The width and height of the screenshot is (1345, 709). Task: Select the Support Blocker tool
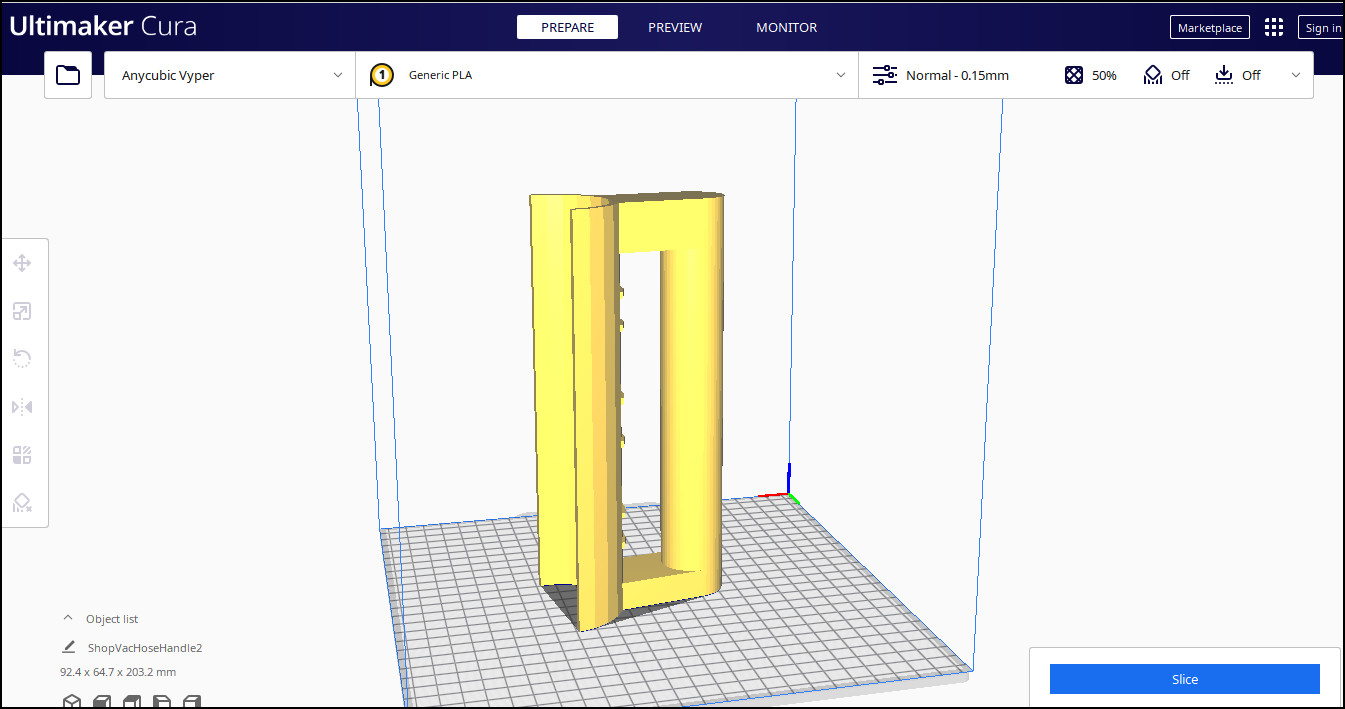click(x=22, y=503)
